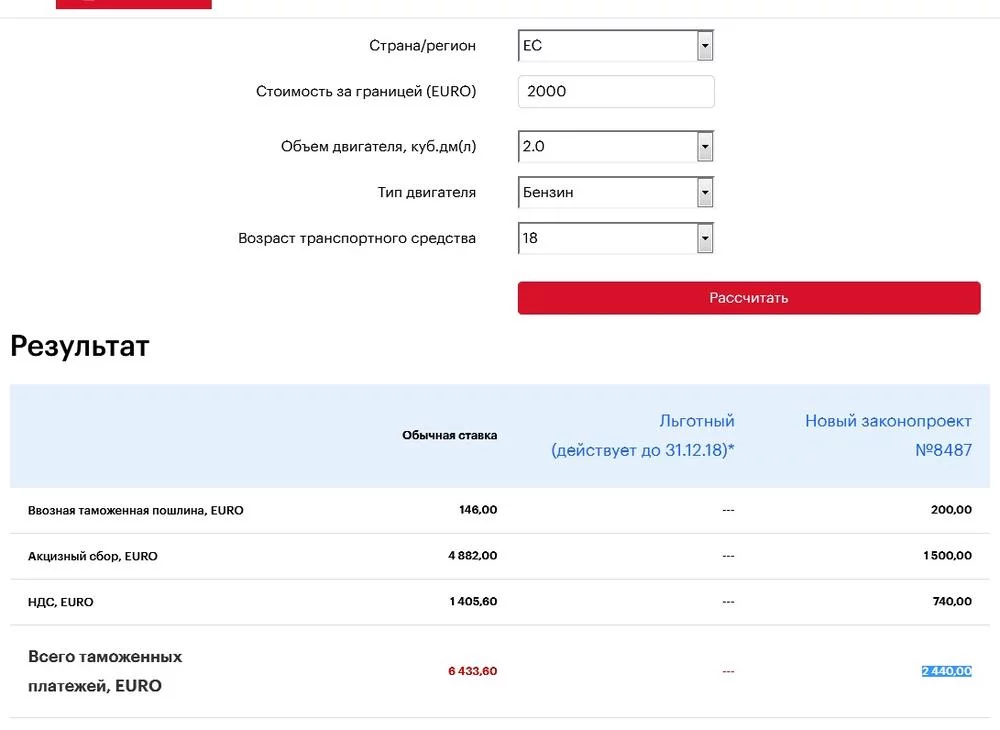Click the Льготный column header

click(x=642, y=436)
